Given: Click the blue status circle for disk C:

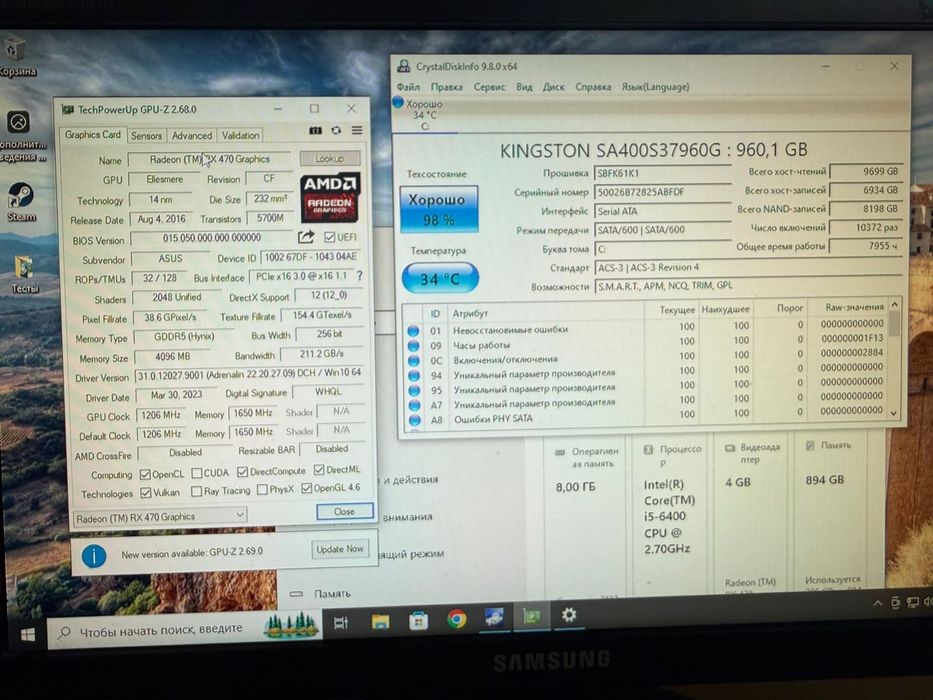Looking at the screenshot, I should click(398, 103).
